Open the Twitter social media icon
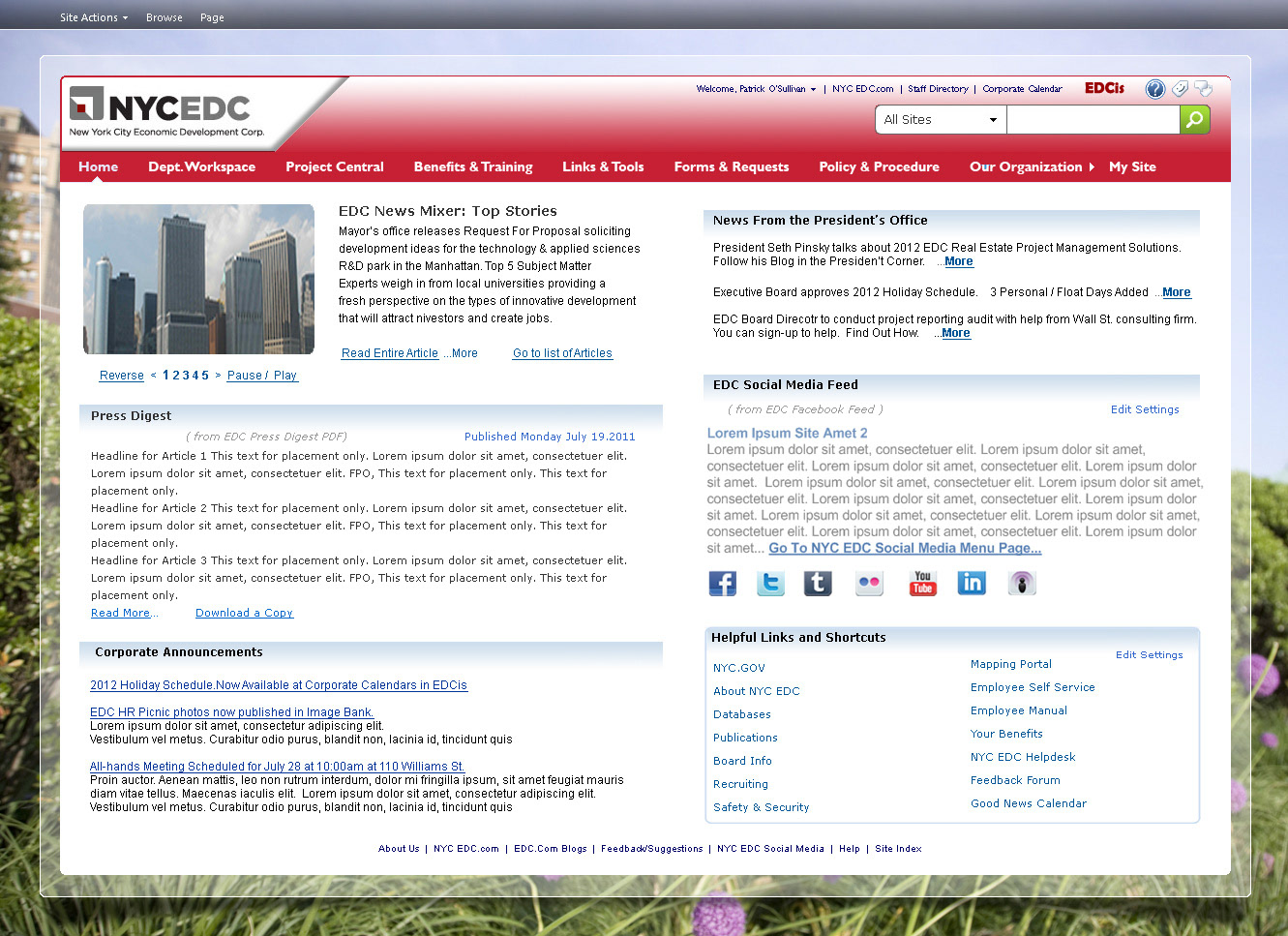1288x936 pixels. [770, 583]
